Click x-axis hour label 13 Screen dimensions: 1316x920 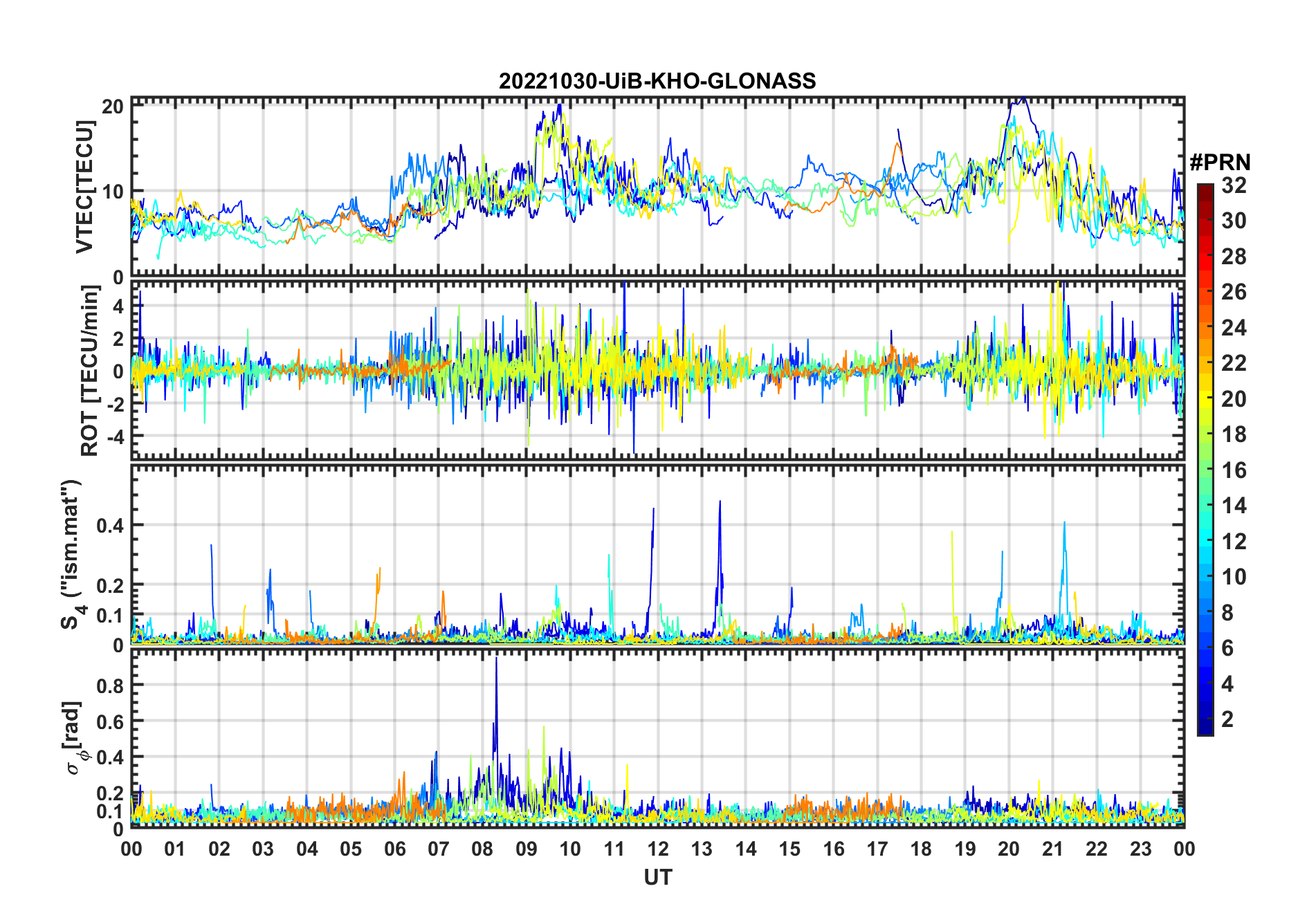click(x=702, y=849)
